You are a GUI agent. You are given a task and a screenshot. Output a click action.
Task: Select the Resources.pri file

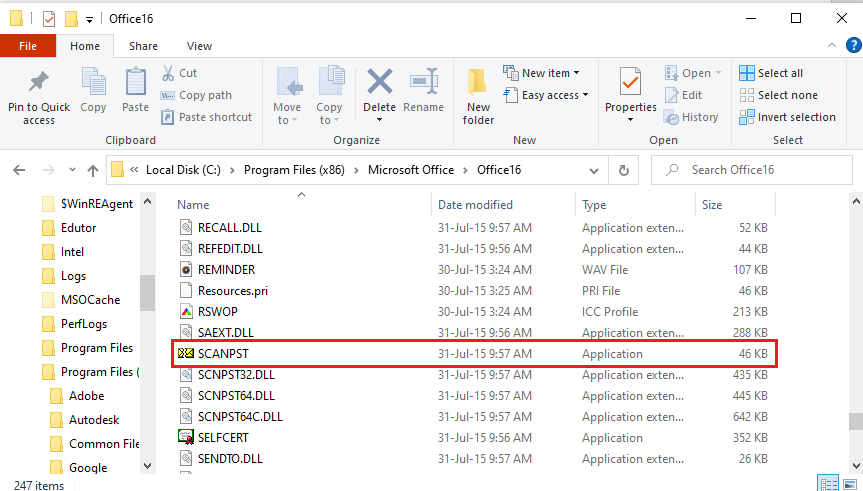click(474, 291)
